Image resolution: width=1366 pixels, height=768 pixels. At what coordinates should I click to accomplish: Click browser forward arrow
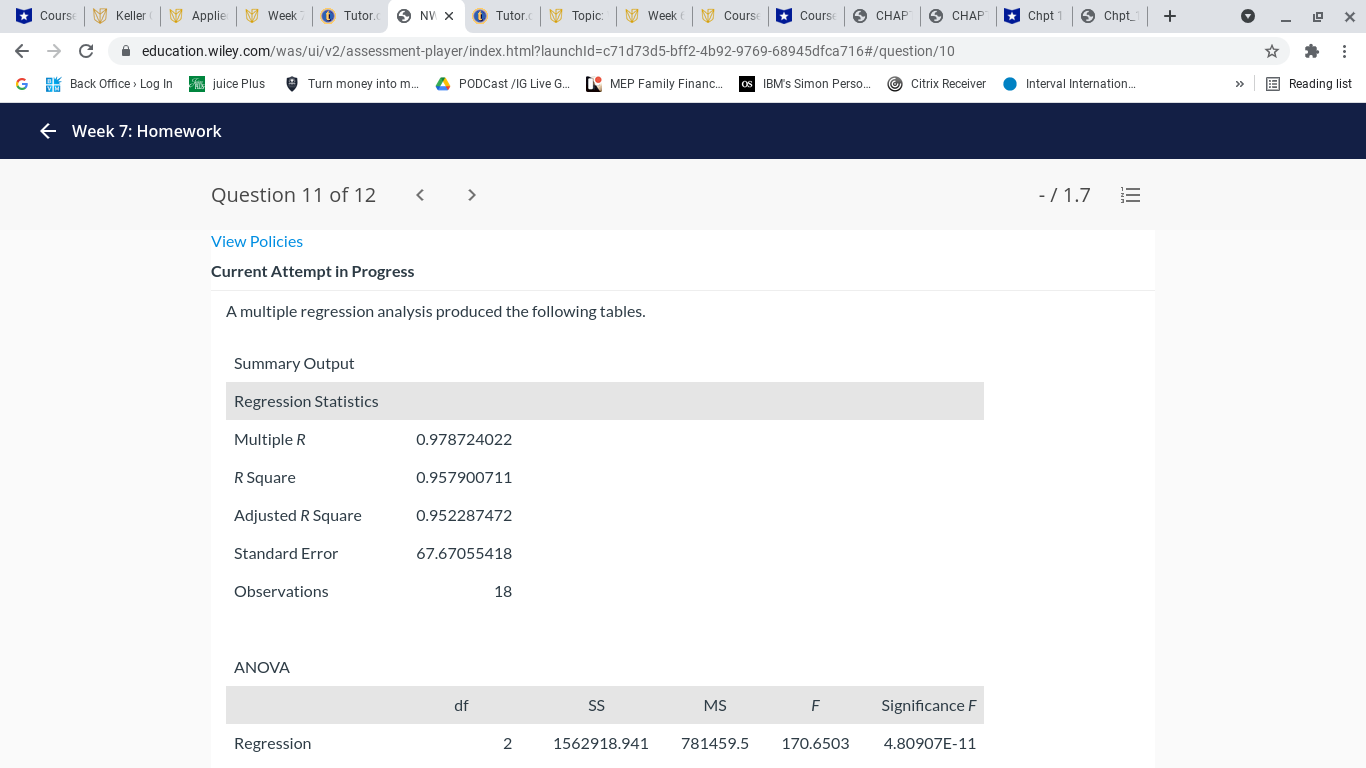(54, 51)
